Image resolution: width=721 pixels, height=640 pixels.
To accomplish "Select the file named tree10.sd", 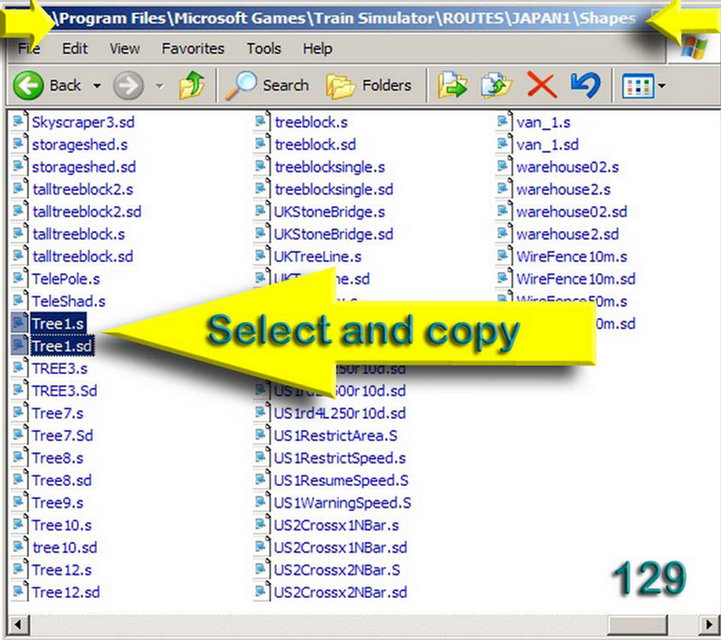I will pos(64,547).
